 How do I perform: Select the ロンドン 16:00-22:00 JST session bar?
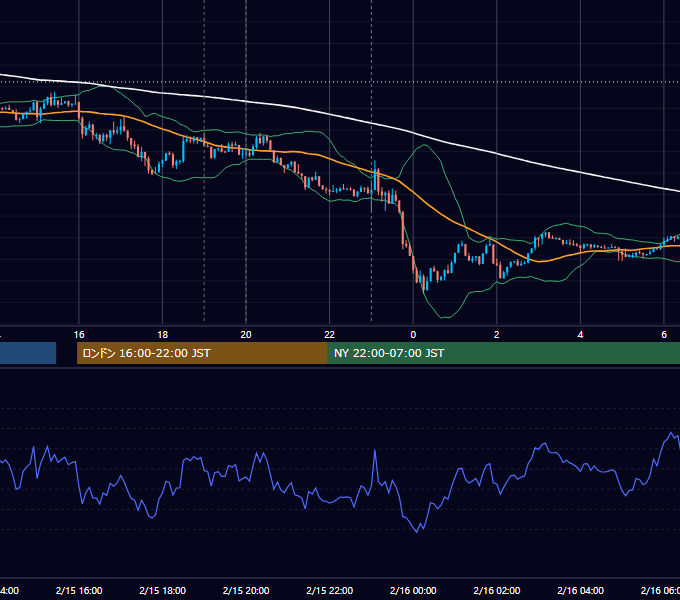point(202,353)
